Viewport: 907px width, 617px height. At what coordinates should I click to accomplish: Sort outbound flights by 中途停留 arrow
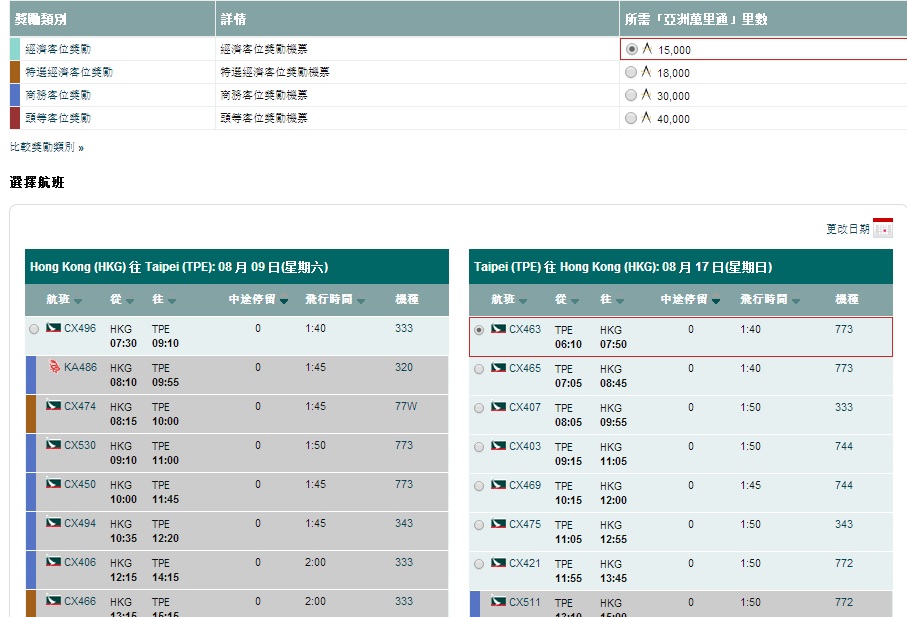[284, 301]
